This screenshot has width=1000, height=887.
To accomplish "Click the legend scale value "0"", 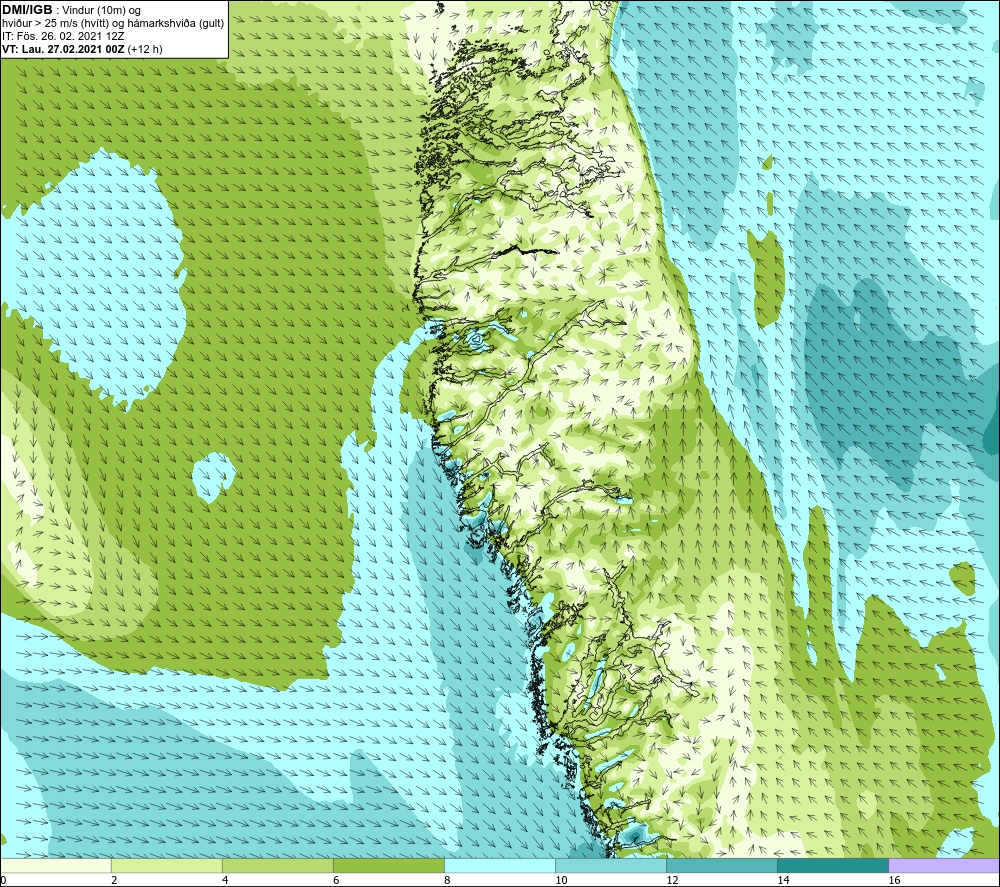I will tap(3, 880).
